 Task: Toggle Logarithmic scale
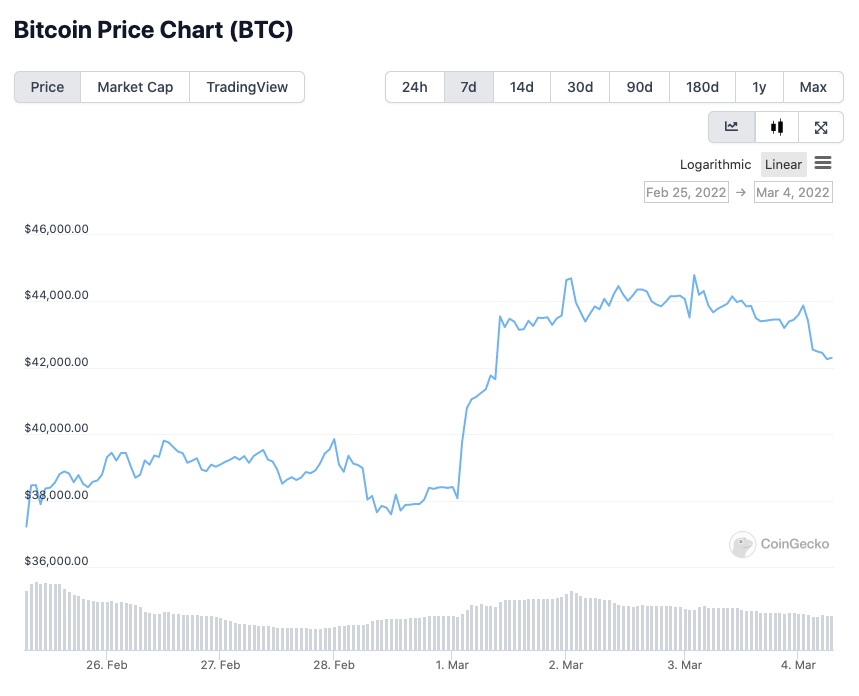pos(715,165)
